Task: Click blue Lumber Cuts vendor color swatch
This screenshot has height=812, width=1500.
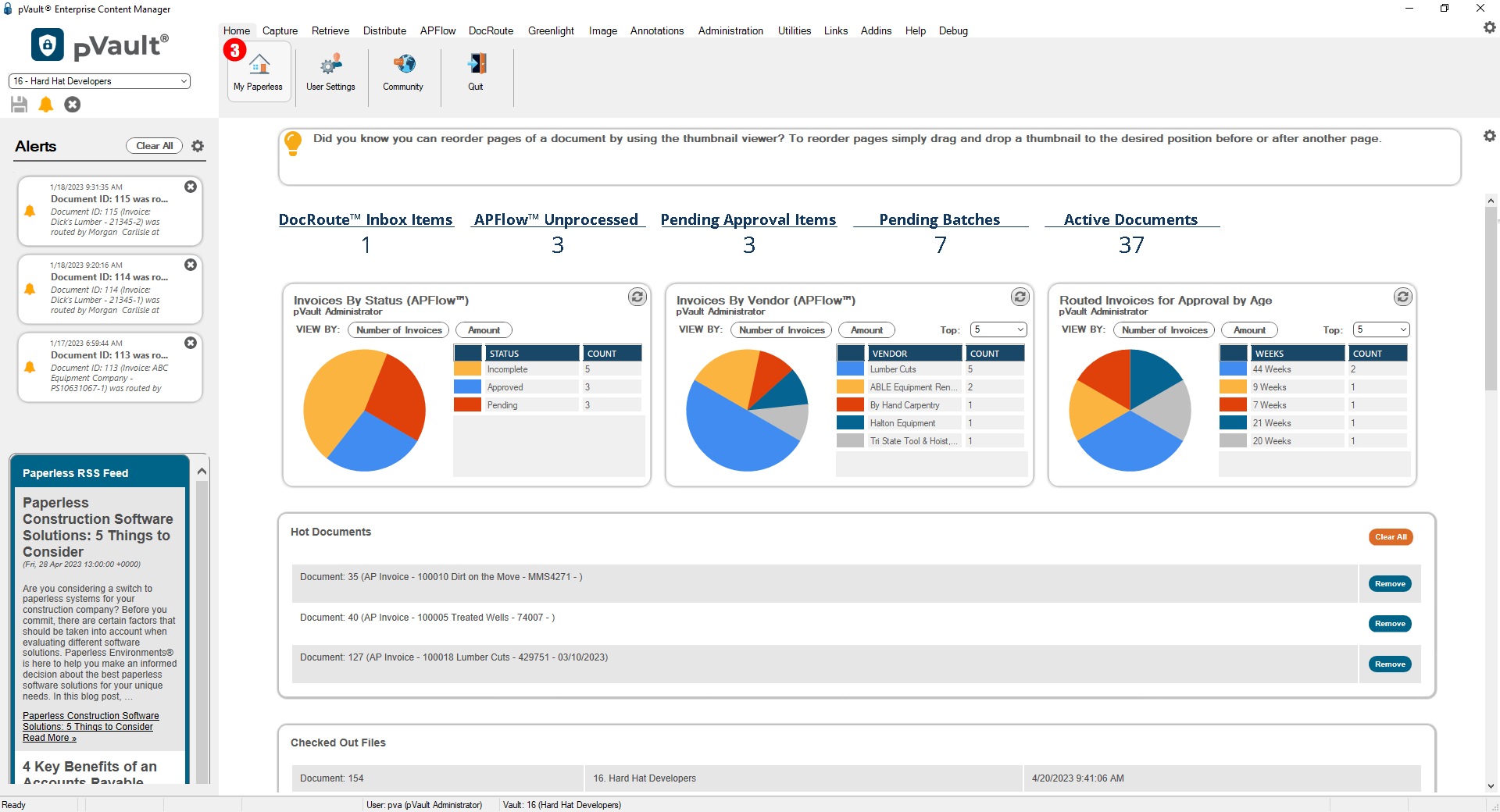Action: tap(850, 369)
